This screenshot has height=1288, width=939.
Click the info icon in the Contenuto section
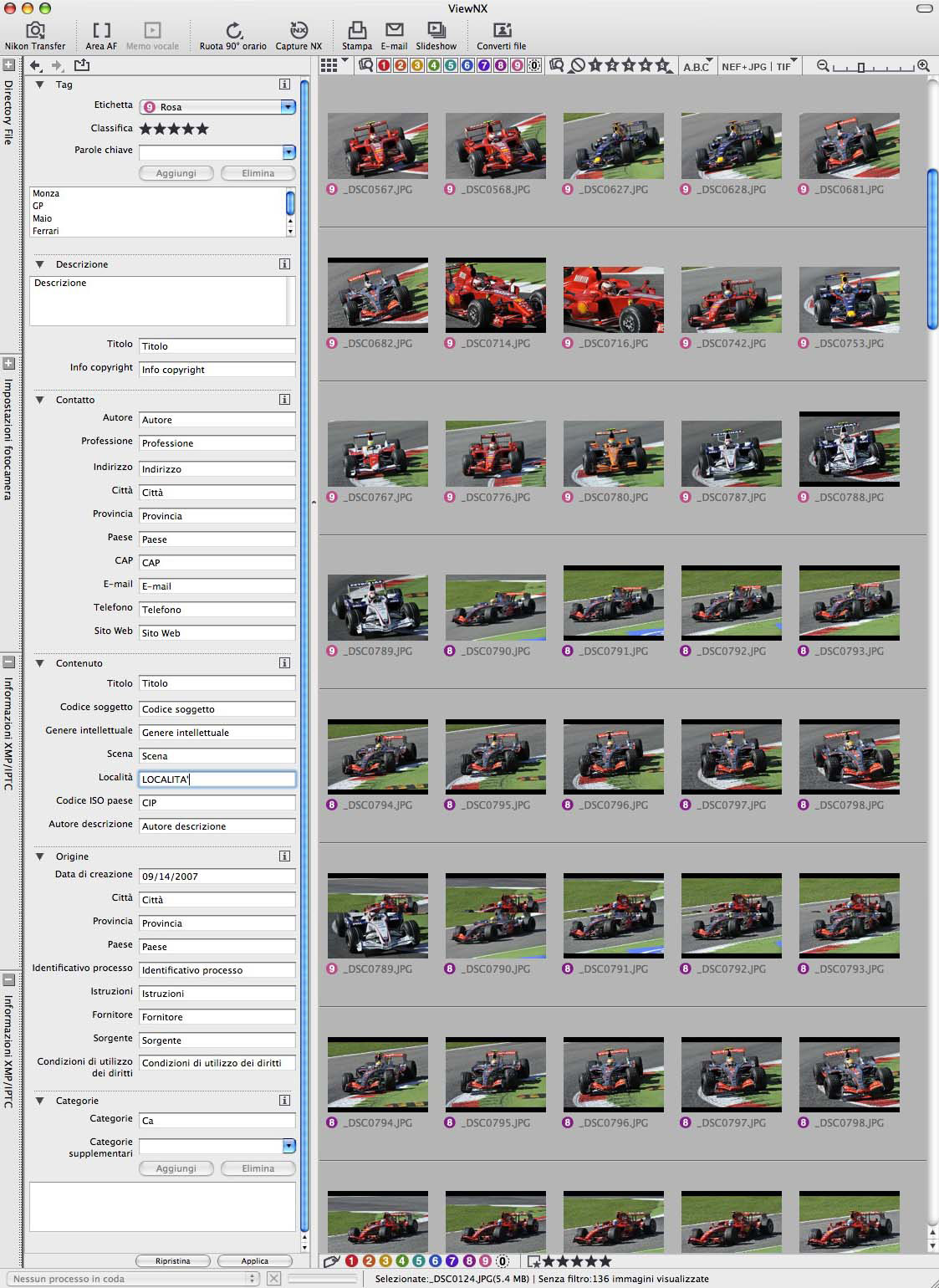(x=284, y=663)
